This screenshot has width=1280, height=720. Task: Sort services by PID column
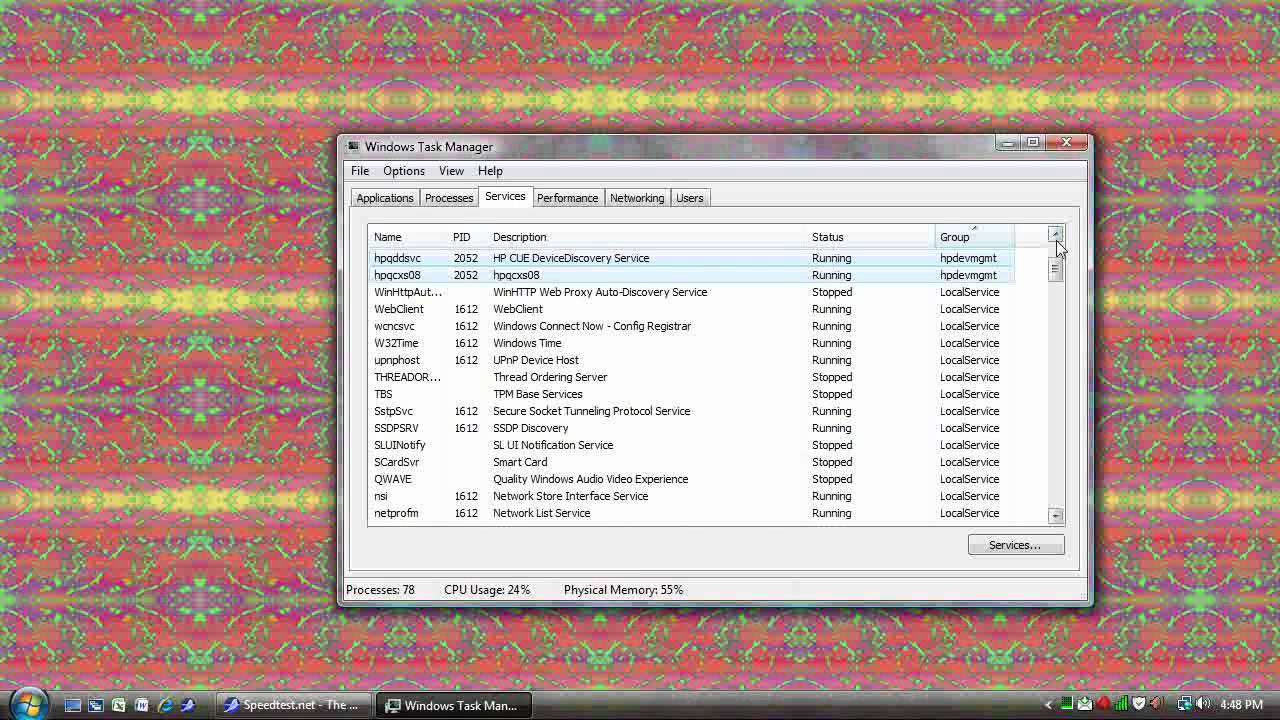[x=467, y=237]
